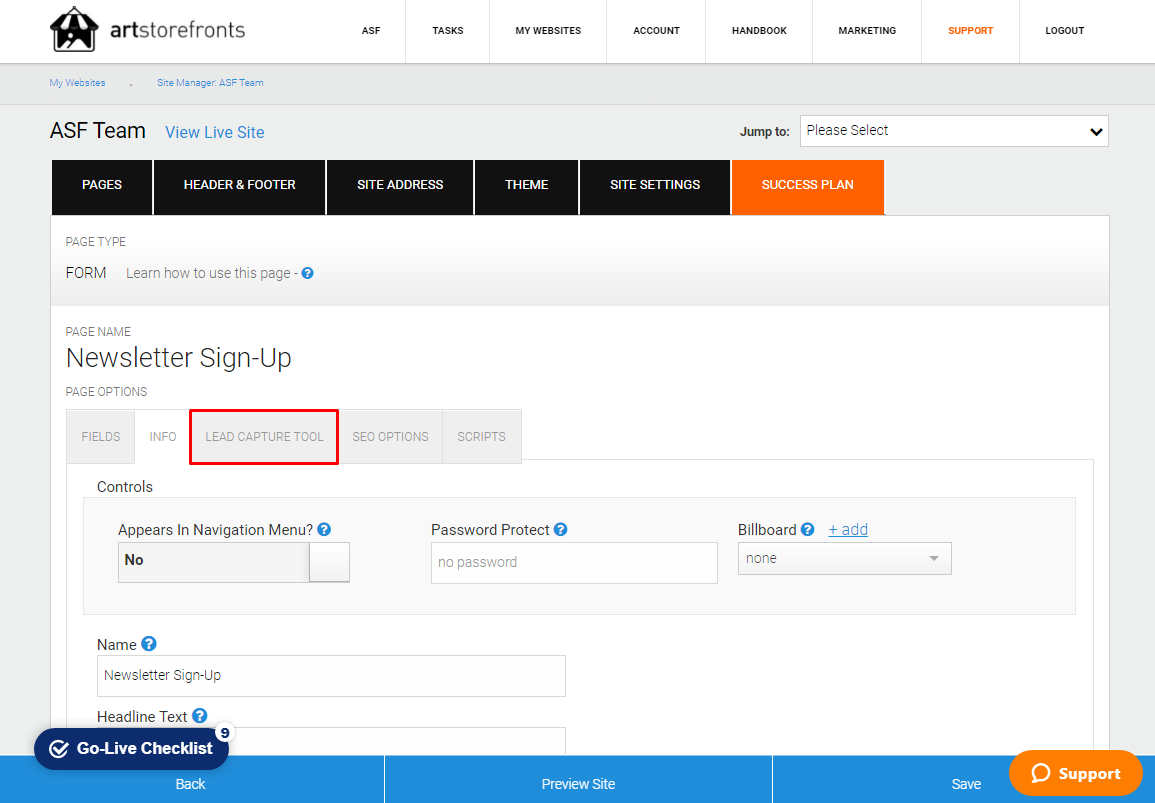Switch to THEME tab
The width and height of the screenshot is (1155, 803).
tap(527, 187)
